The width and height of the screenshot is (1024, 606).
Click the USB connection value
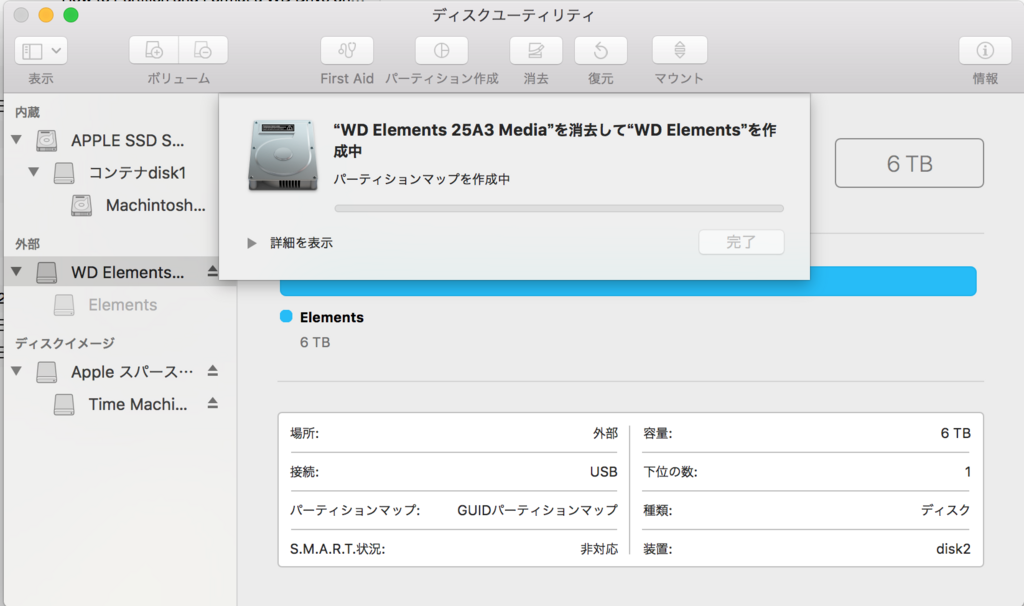tap(603, 471)
